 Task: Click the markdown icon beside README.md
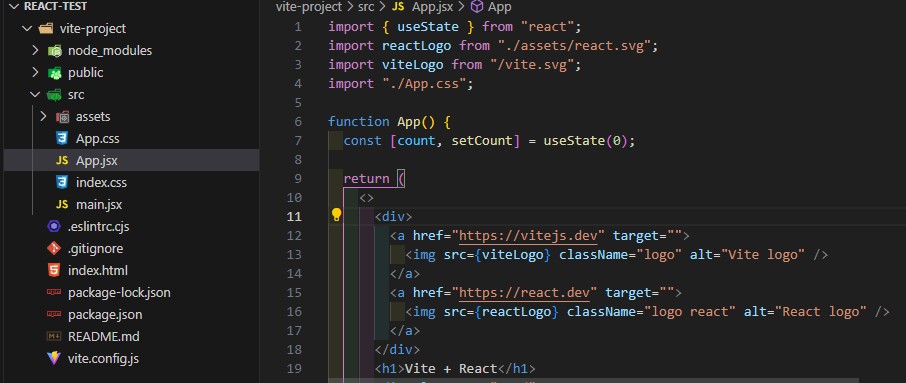click(54, 336)
